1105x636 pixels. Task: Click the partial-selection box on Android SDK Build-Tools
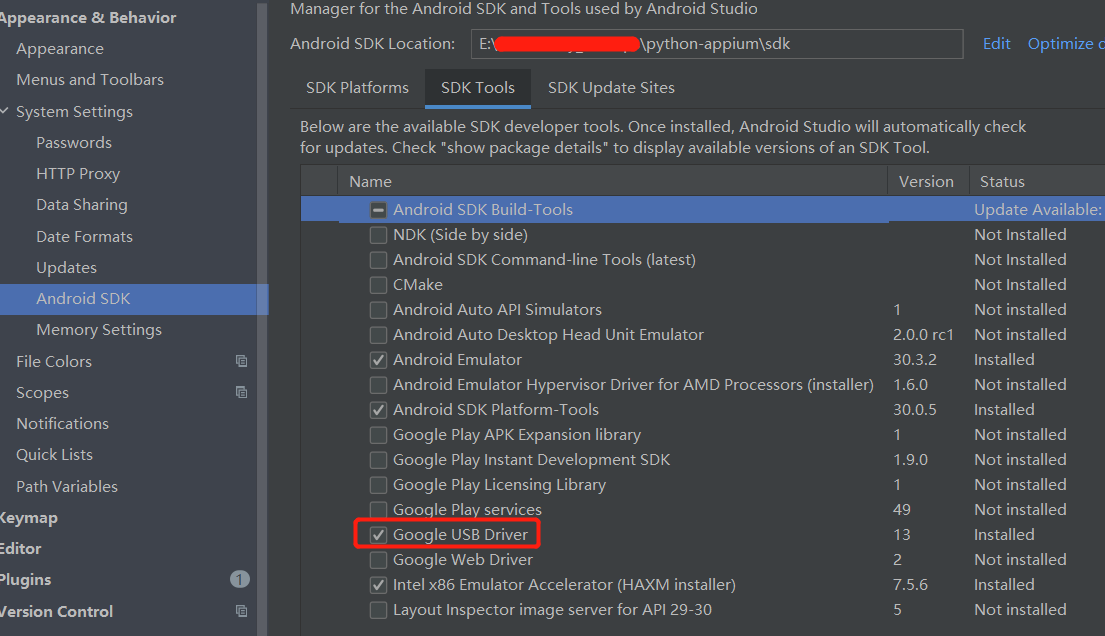(378, 209)
